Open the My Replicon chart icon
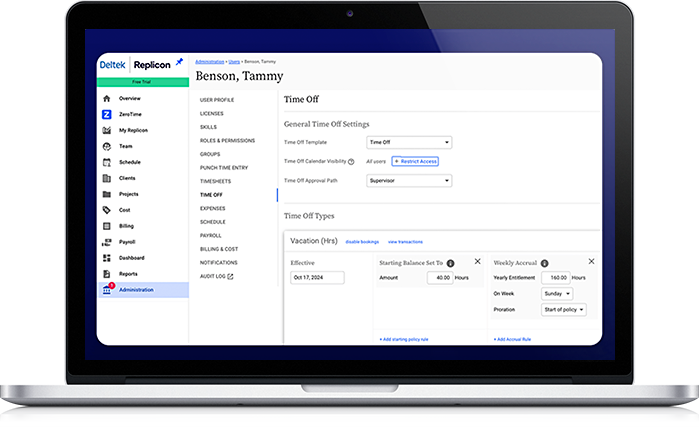 click(107, 130)
